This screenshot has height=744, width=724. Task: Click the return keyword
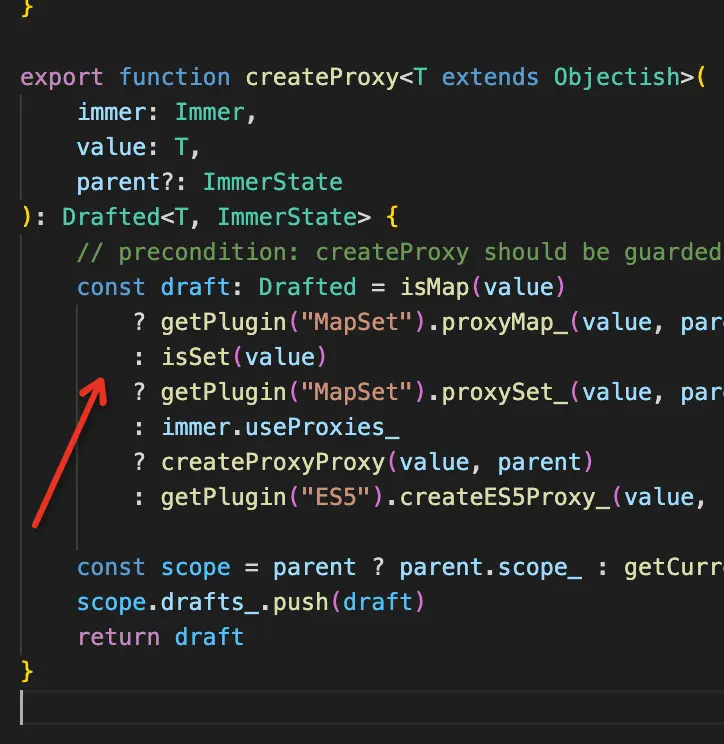click(119, 637)
